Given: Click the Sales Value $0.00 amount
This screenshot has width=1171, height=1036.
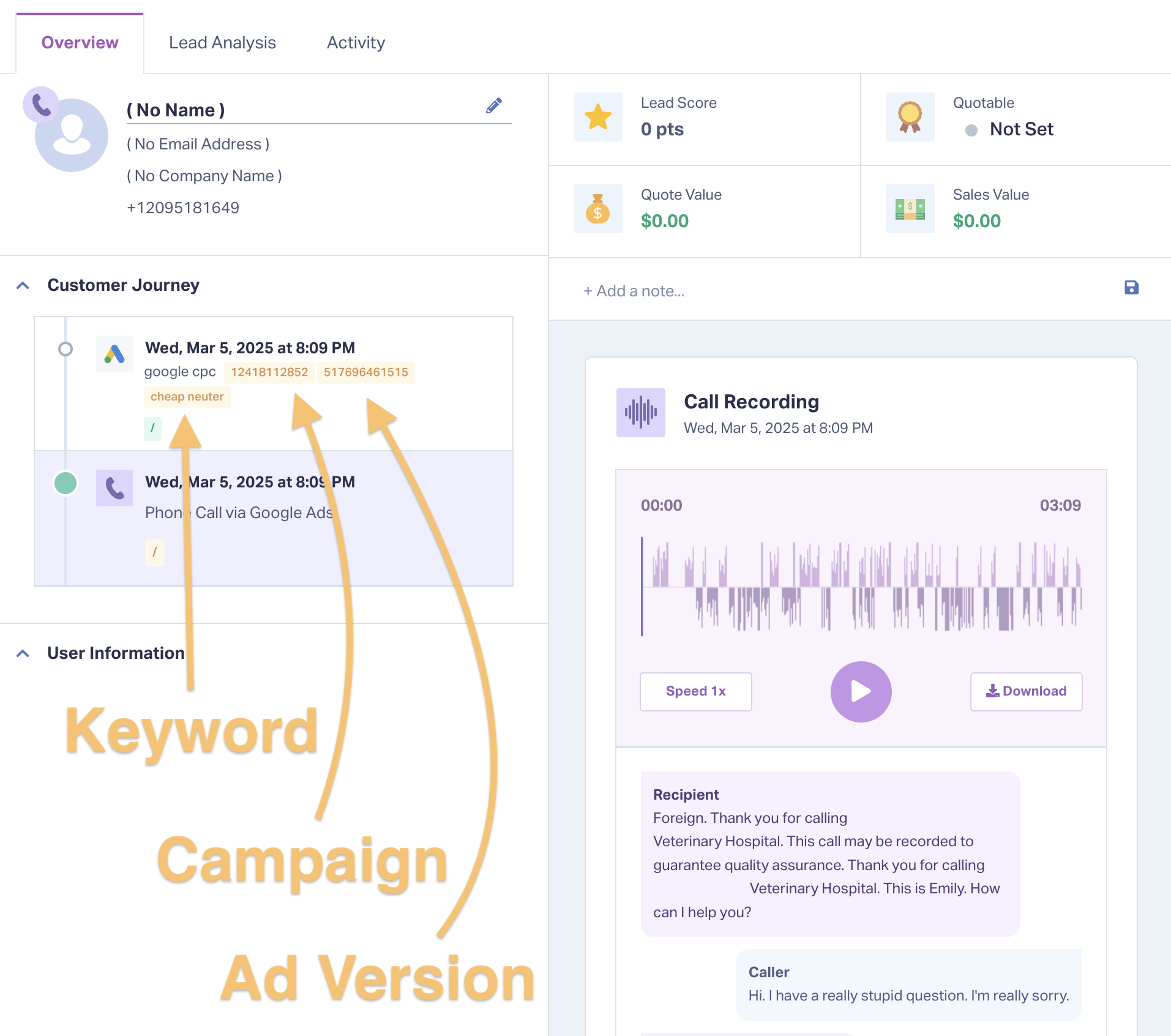Looking at the screenshot, I should (977, 221).
